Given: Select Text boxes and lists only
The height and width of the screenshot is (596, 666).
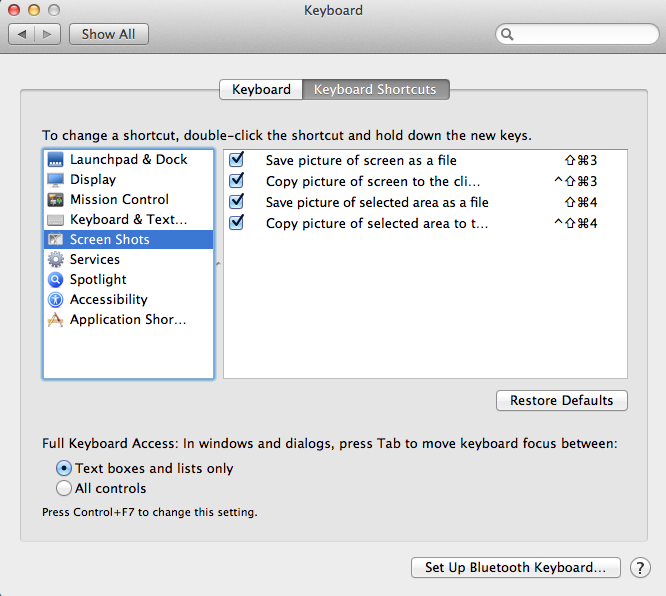Looking at the screenshot, I should point(64,468).
